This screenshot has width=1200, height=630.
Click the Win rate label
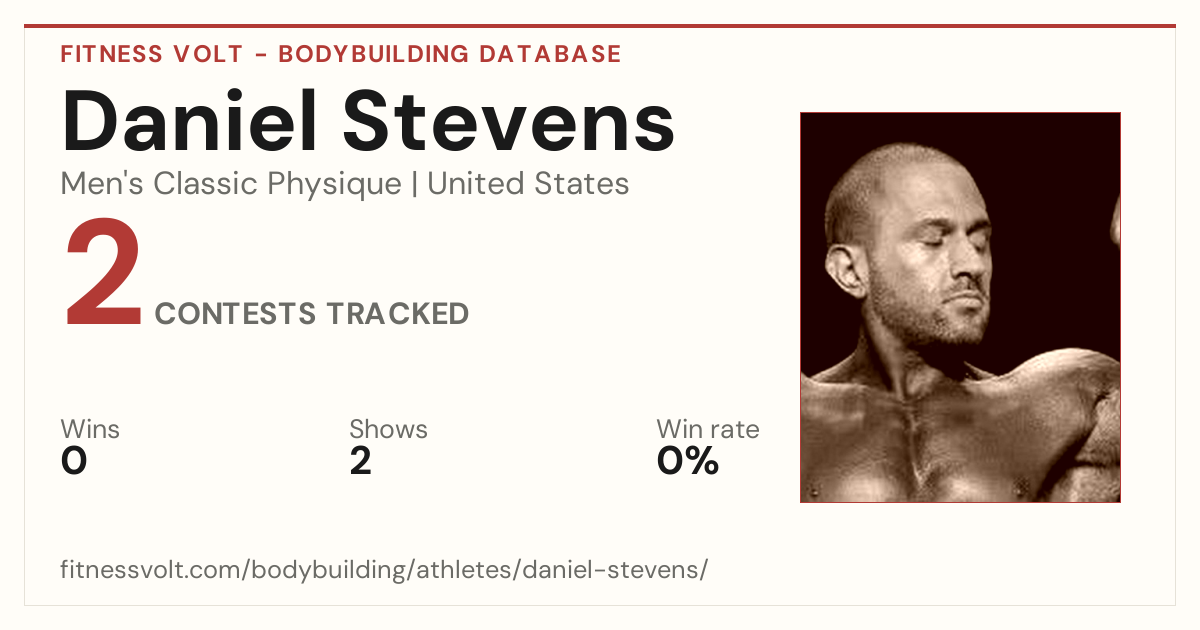[707, 429]
